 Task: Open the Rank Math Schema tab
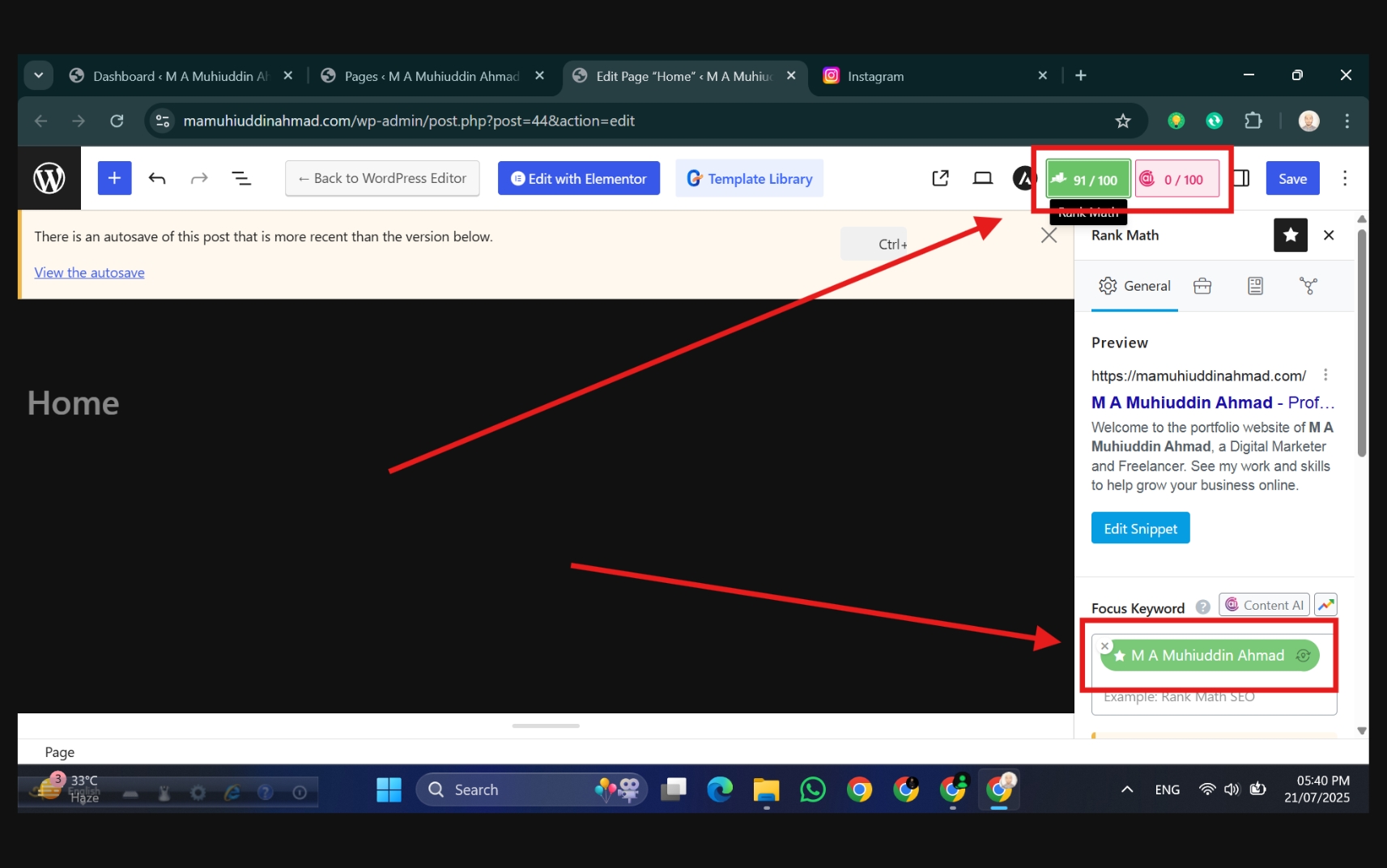click(x=1255, y=286)
